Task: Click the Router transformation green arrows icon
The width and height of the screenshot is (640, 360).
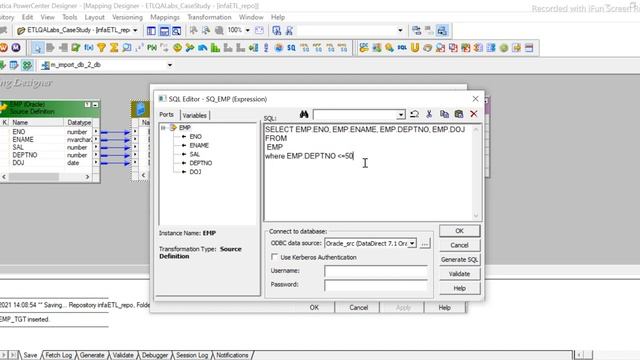Action: pos(190,48)
